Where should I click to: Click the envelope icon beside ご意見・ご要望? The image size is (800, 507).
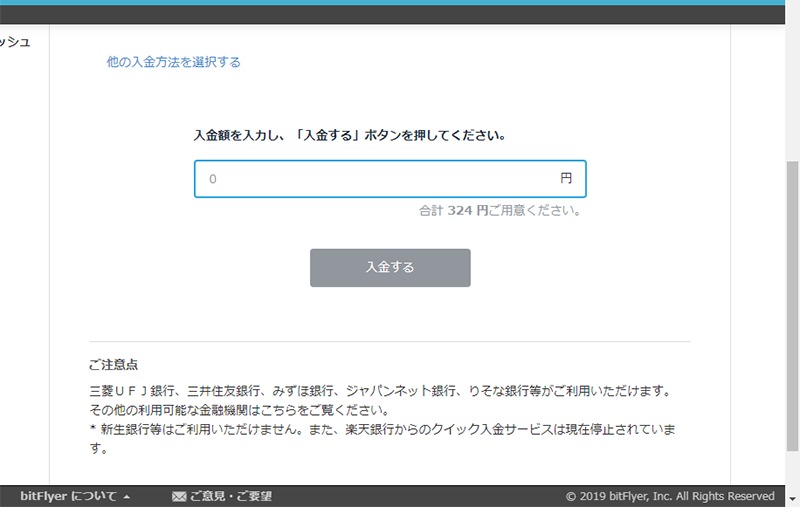179,496
